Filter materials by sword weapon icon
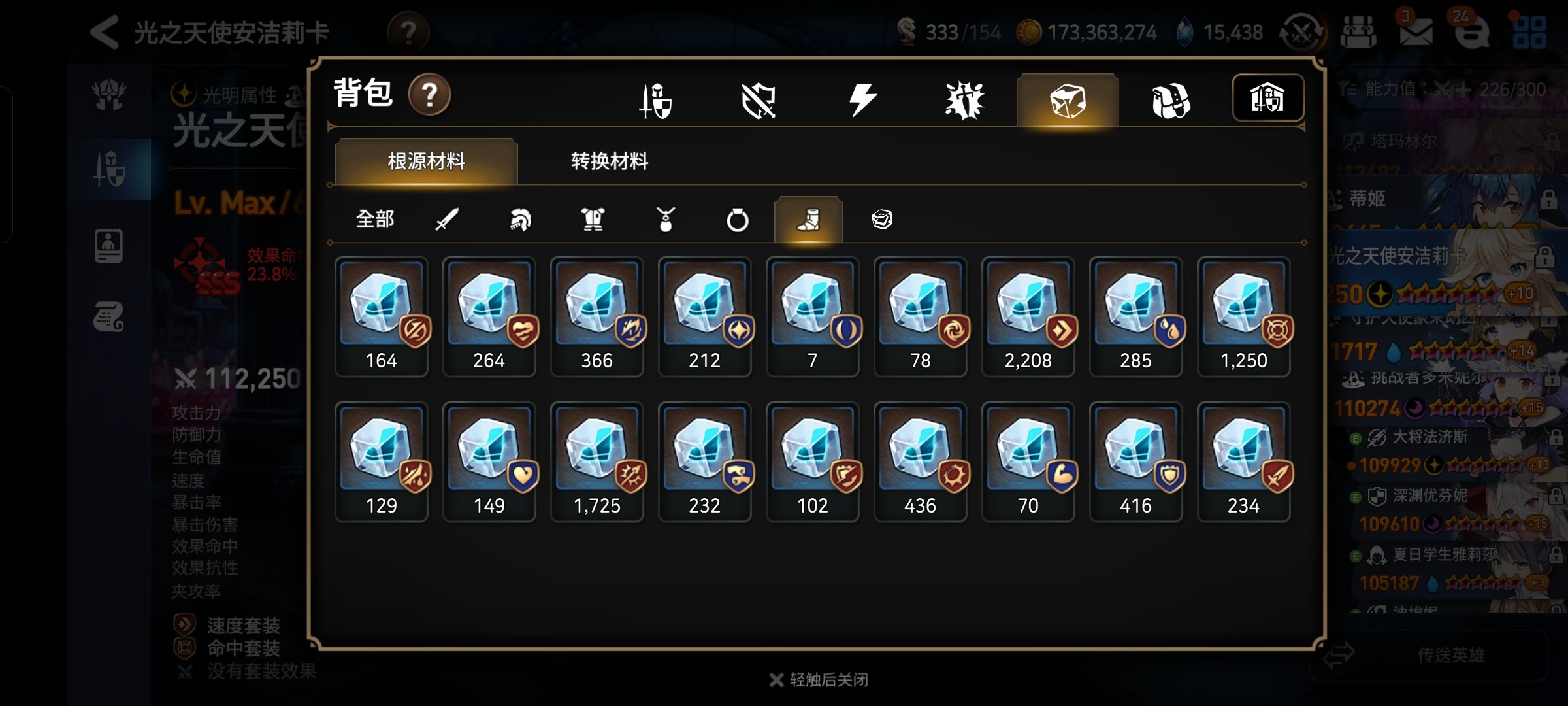 coord(447,220)
